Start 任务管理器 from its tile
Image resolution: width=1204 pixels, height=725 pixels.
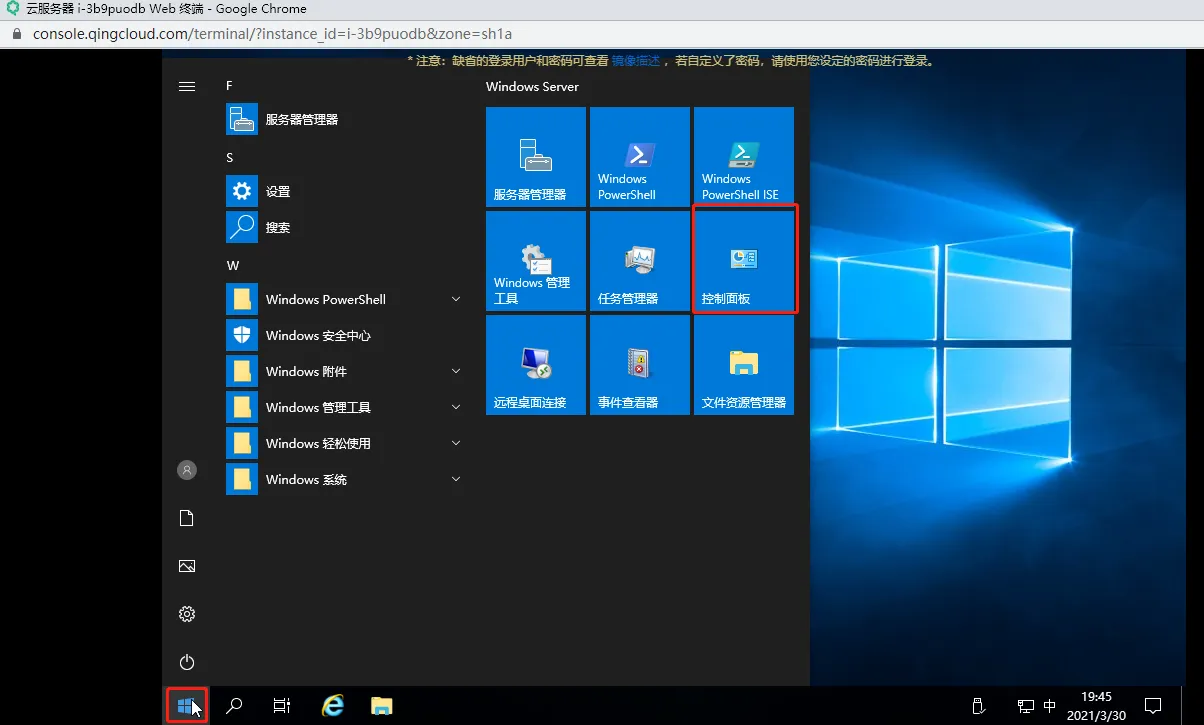(639, 260)
